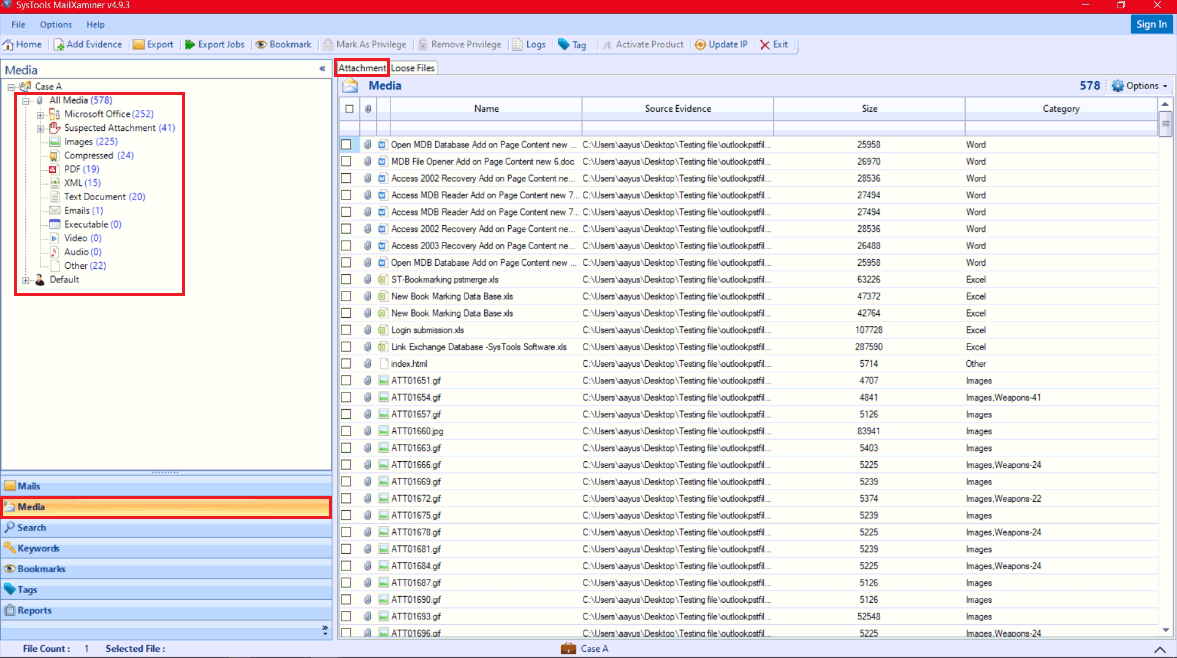This screenshot has width=1177, height=658.
Task: Click the scroll down arrow of file list
Action: coord(1165,631)
